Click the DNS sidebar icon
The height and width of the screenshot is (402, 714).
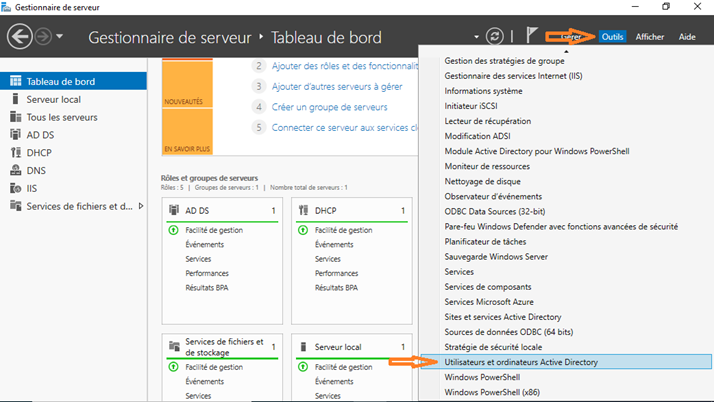(15, 170)
